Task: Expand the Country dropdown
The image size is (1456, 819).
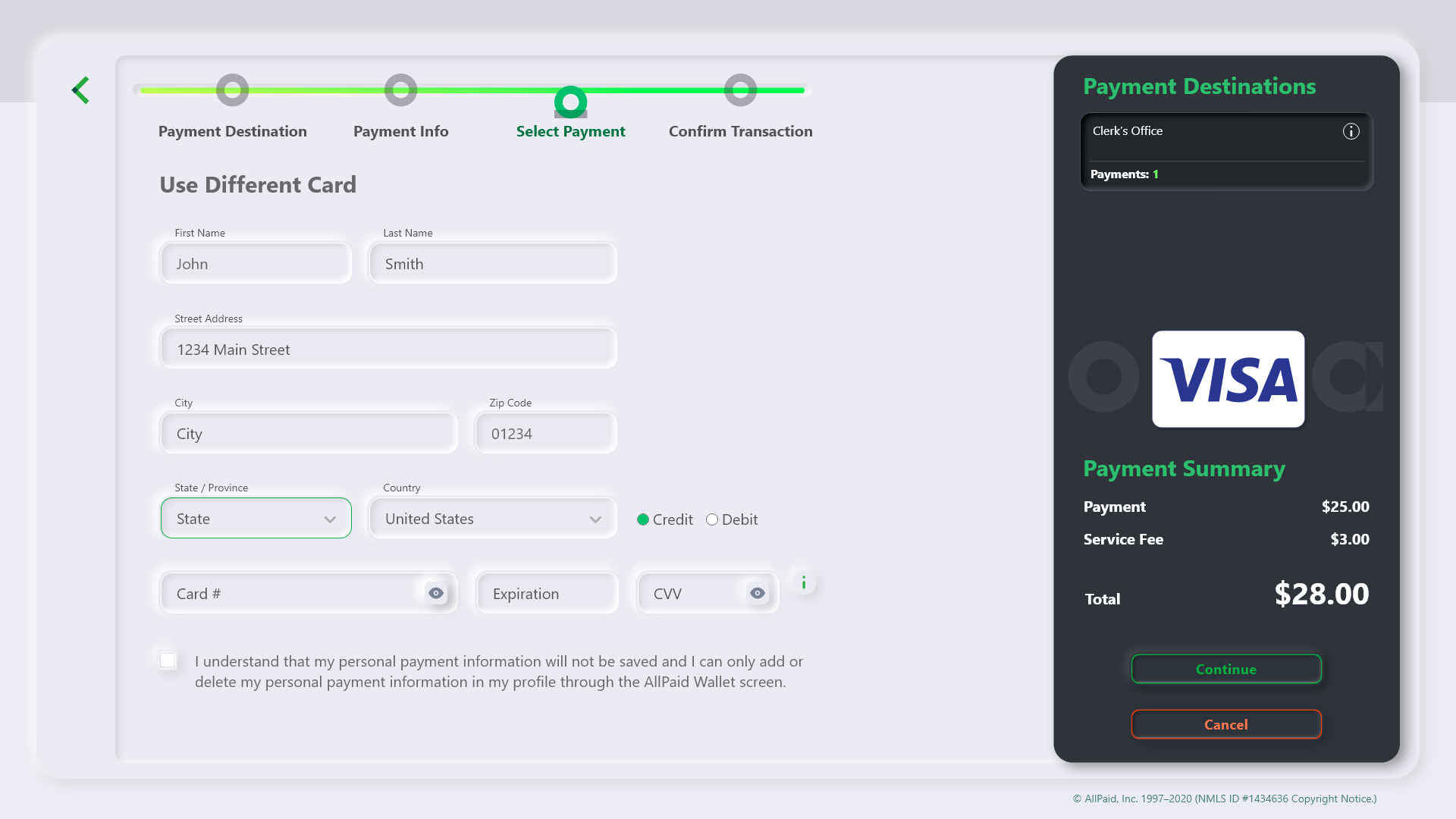Action: [492, 519]
